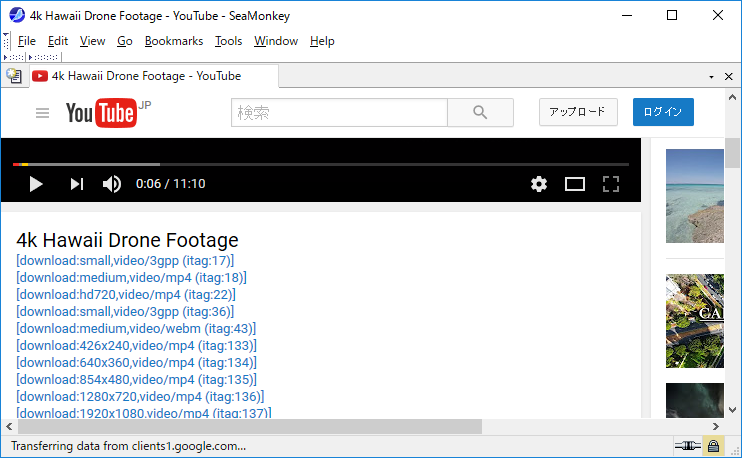Click the SeaMonkey window title icon
742x458 pixels.
[17, 15]
